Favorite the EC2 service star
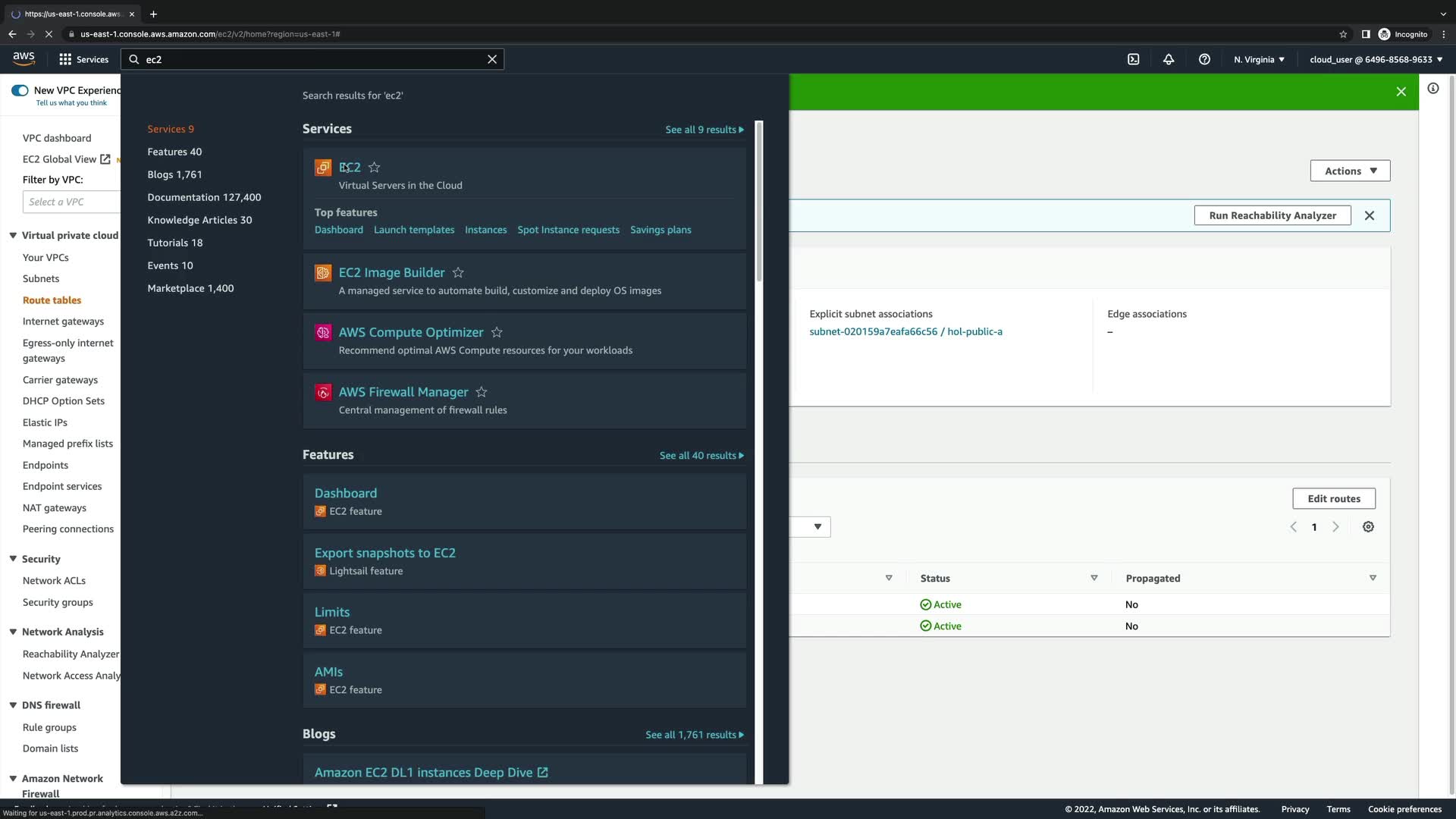 [375, 168]
